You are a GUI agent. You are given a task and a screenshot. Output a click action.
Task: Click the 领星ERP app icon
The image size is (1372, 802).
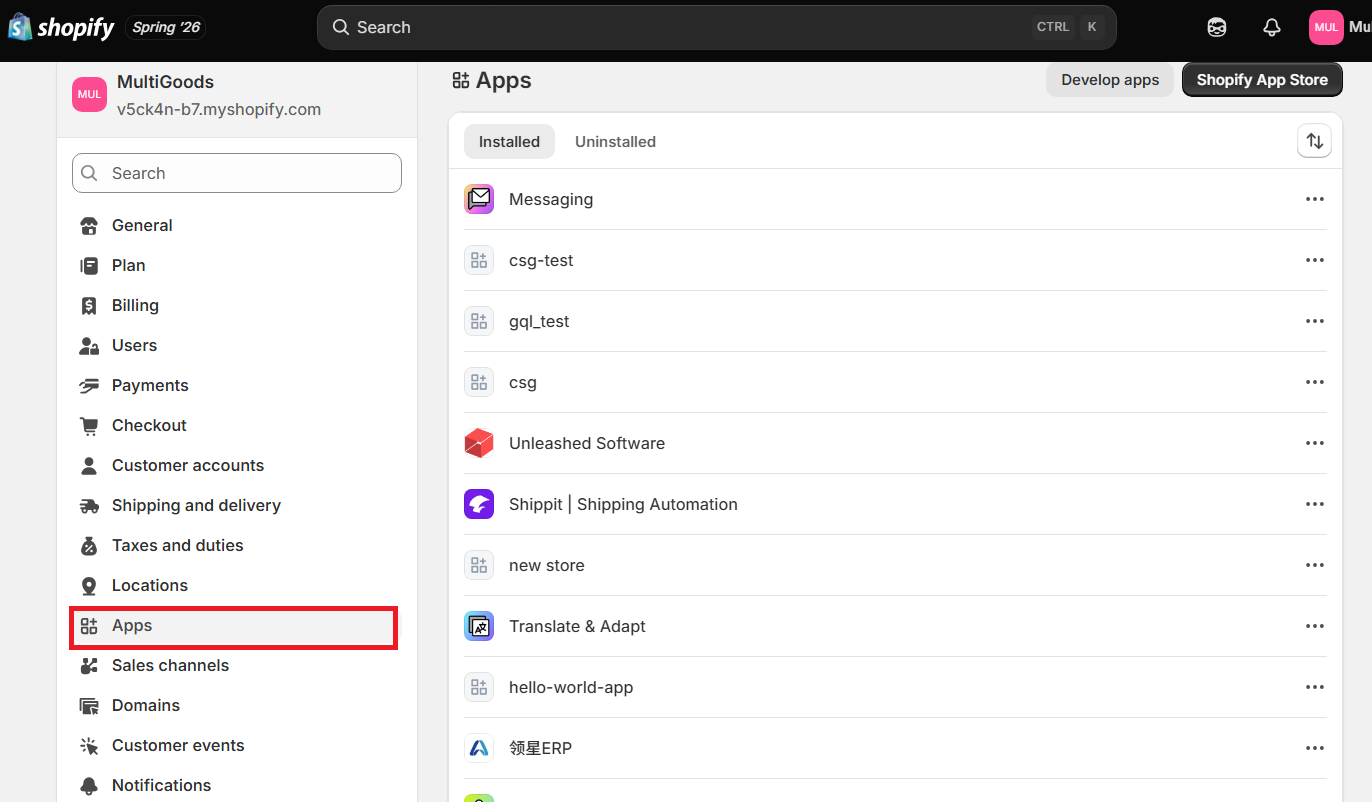click(x=479, y=748)
